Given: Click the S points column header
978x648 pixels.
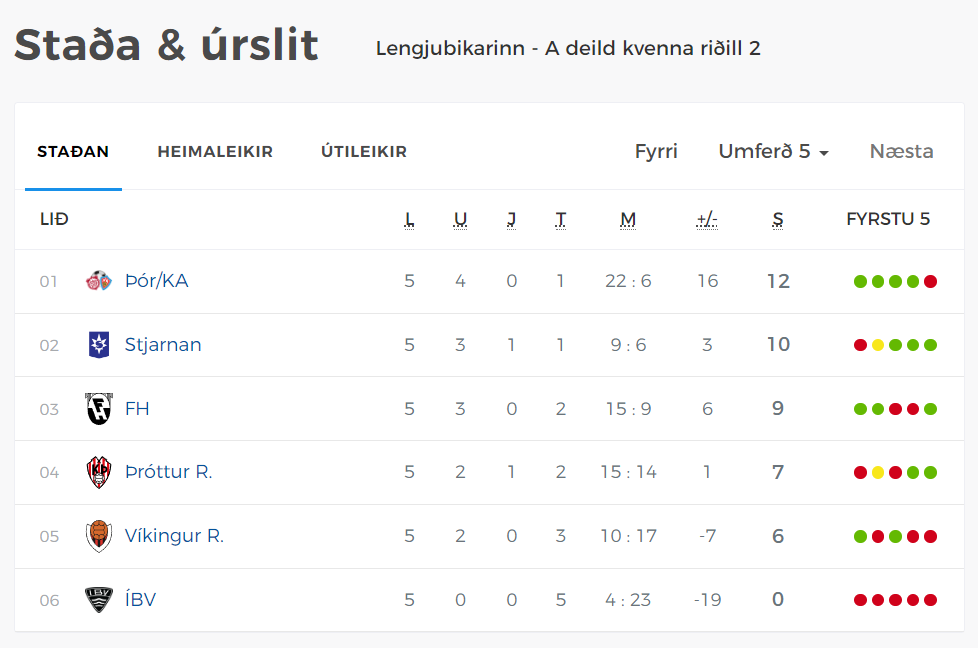Looking at the screenshot, I should point(778,220).
